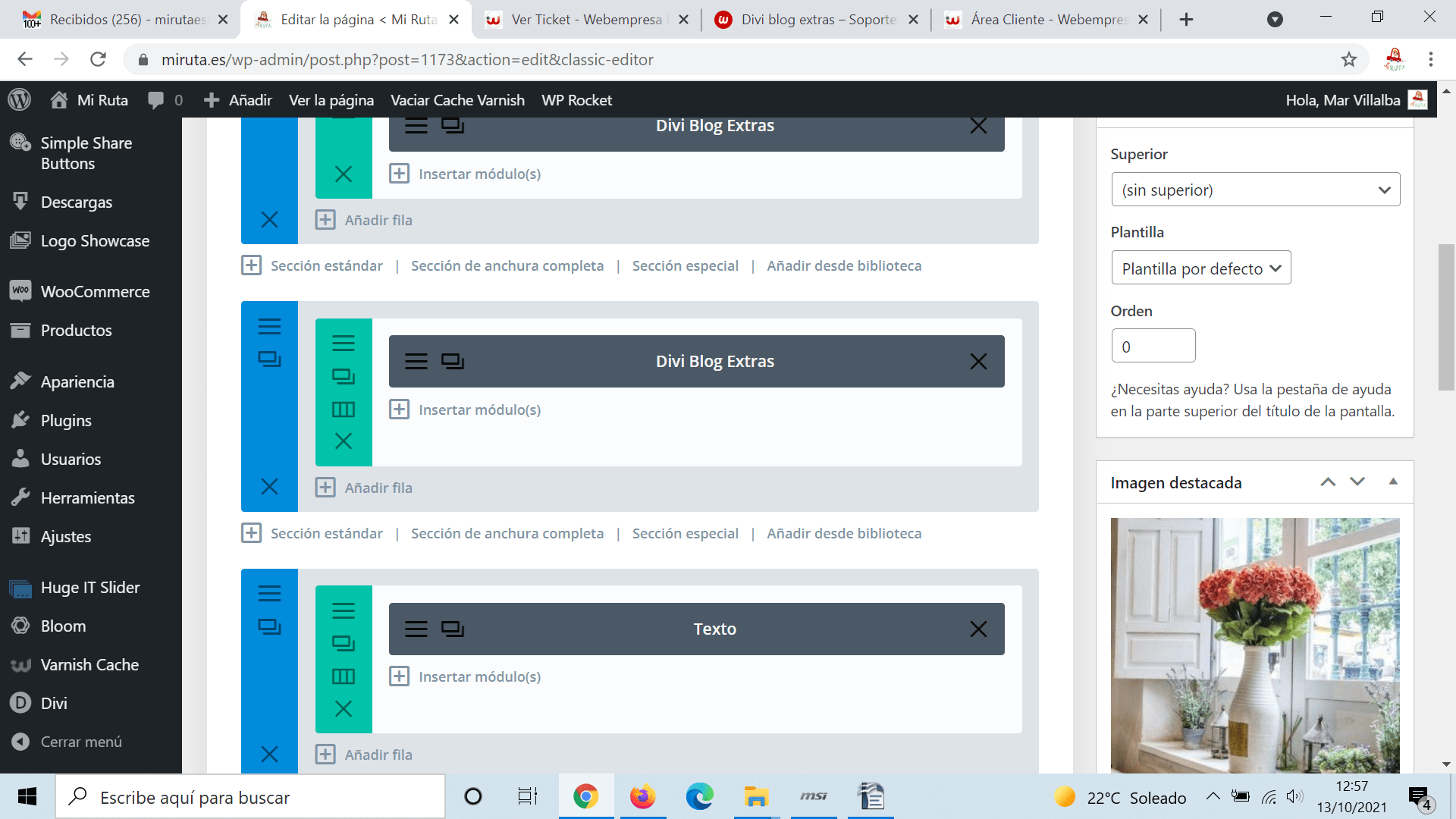The height and width of the screenshot is (819, 1456).
Task: Clone the top Divi Blog Extras module
Action: [x=453, y=126]
